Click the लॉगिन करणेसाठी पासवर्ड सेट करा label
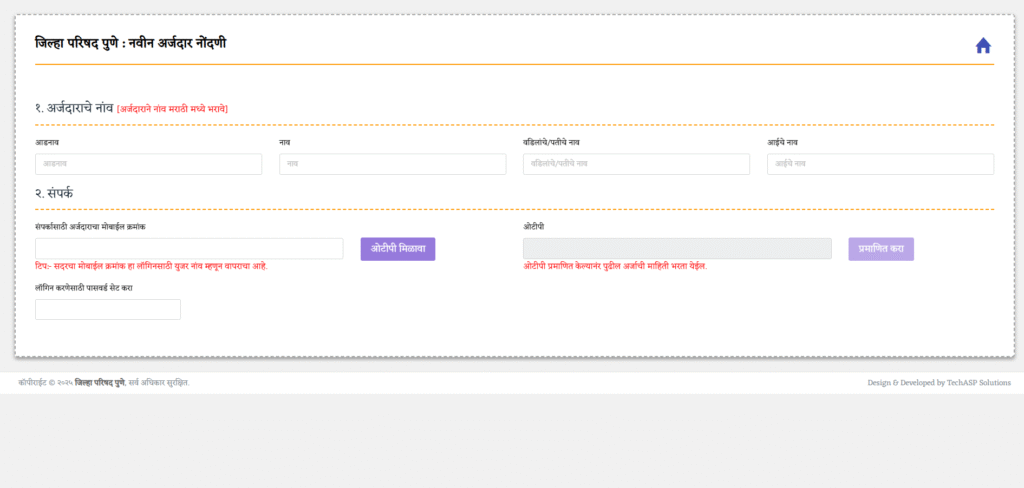1024x488 pixels. coord(84,288)
